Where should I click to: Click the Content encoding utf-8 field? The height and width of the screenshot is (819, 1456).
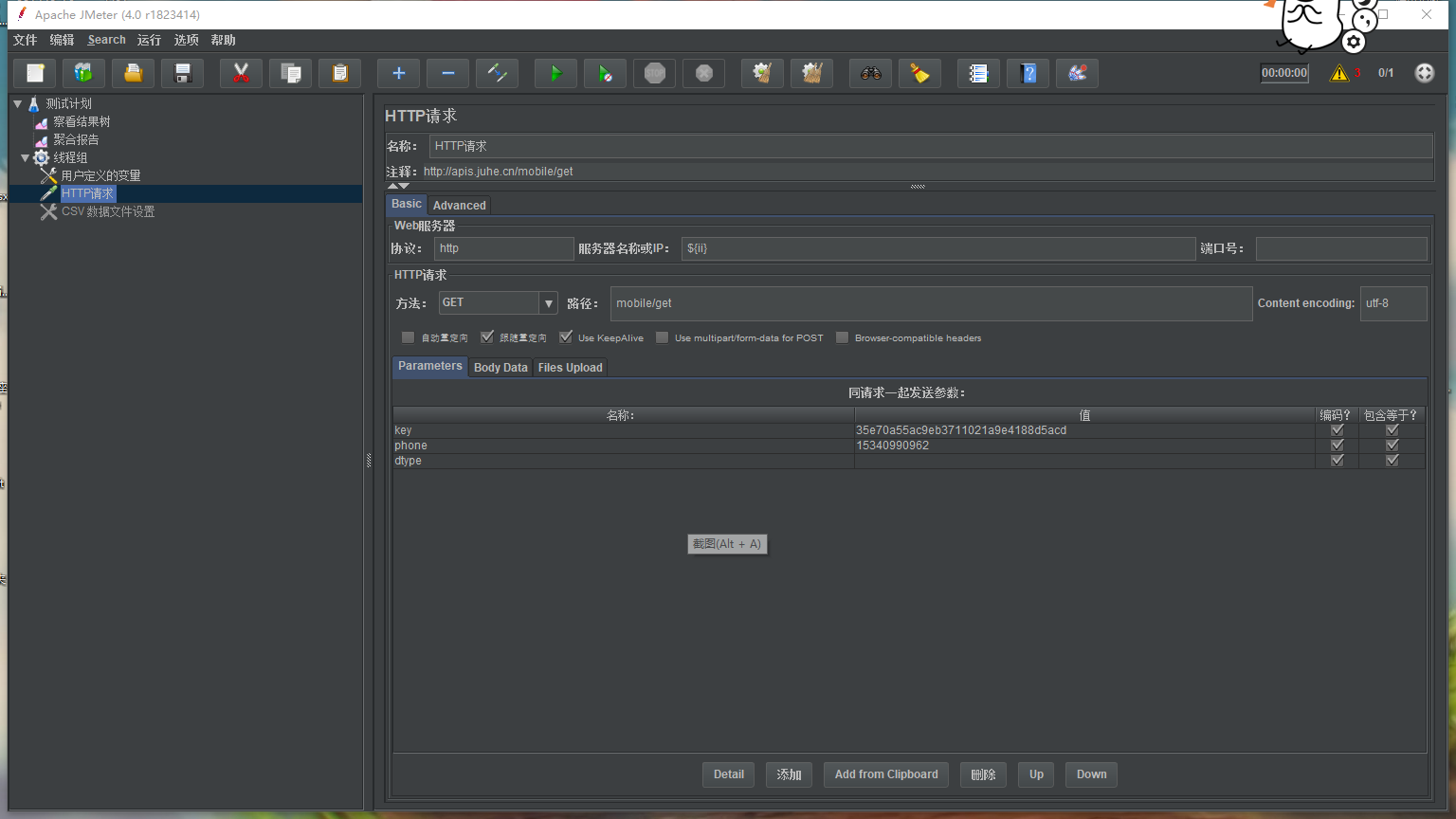click(1393, 303)
